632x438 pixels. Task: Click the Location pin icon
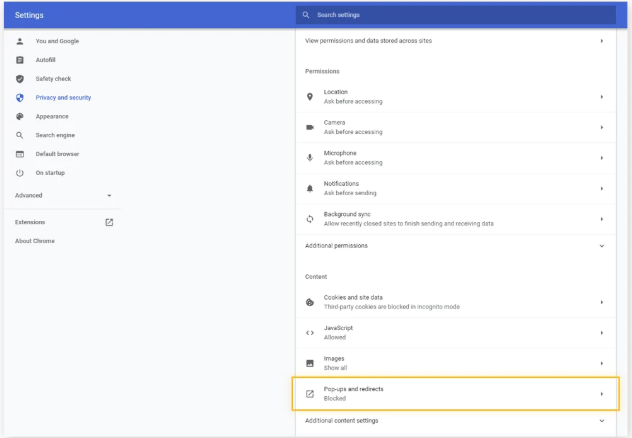point(310,97)
